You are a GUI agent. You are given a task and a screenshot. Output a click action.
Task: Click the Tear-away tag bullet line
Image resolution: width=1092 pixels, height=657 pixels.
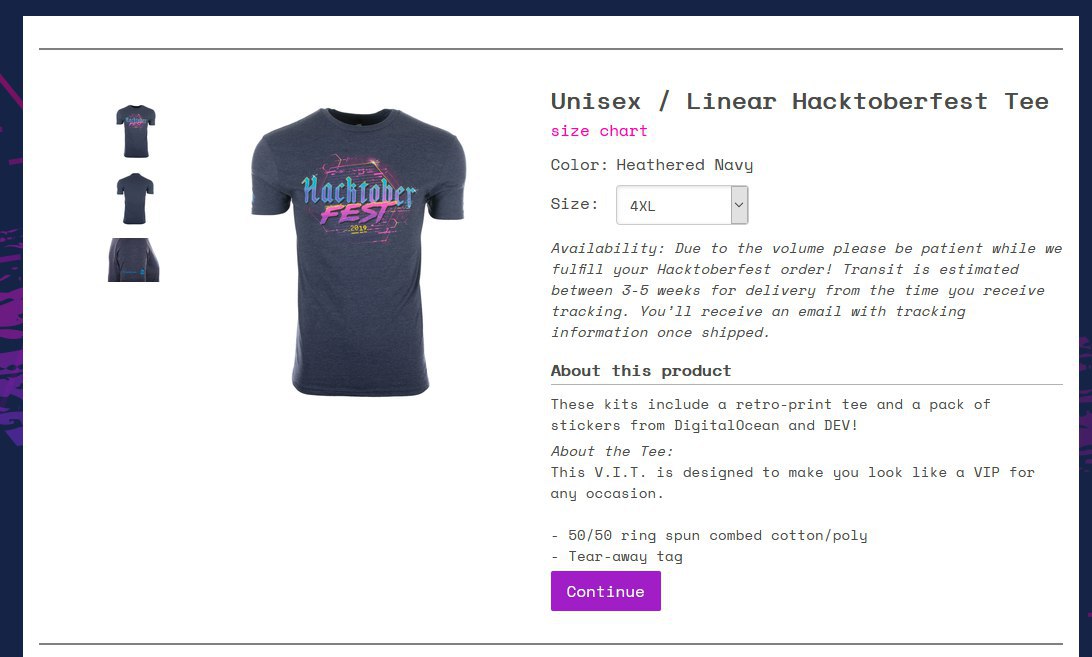click(617, 557)
